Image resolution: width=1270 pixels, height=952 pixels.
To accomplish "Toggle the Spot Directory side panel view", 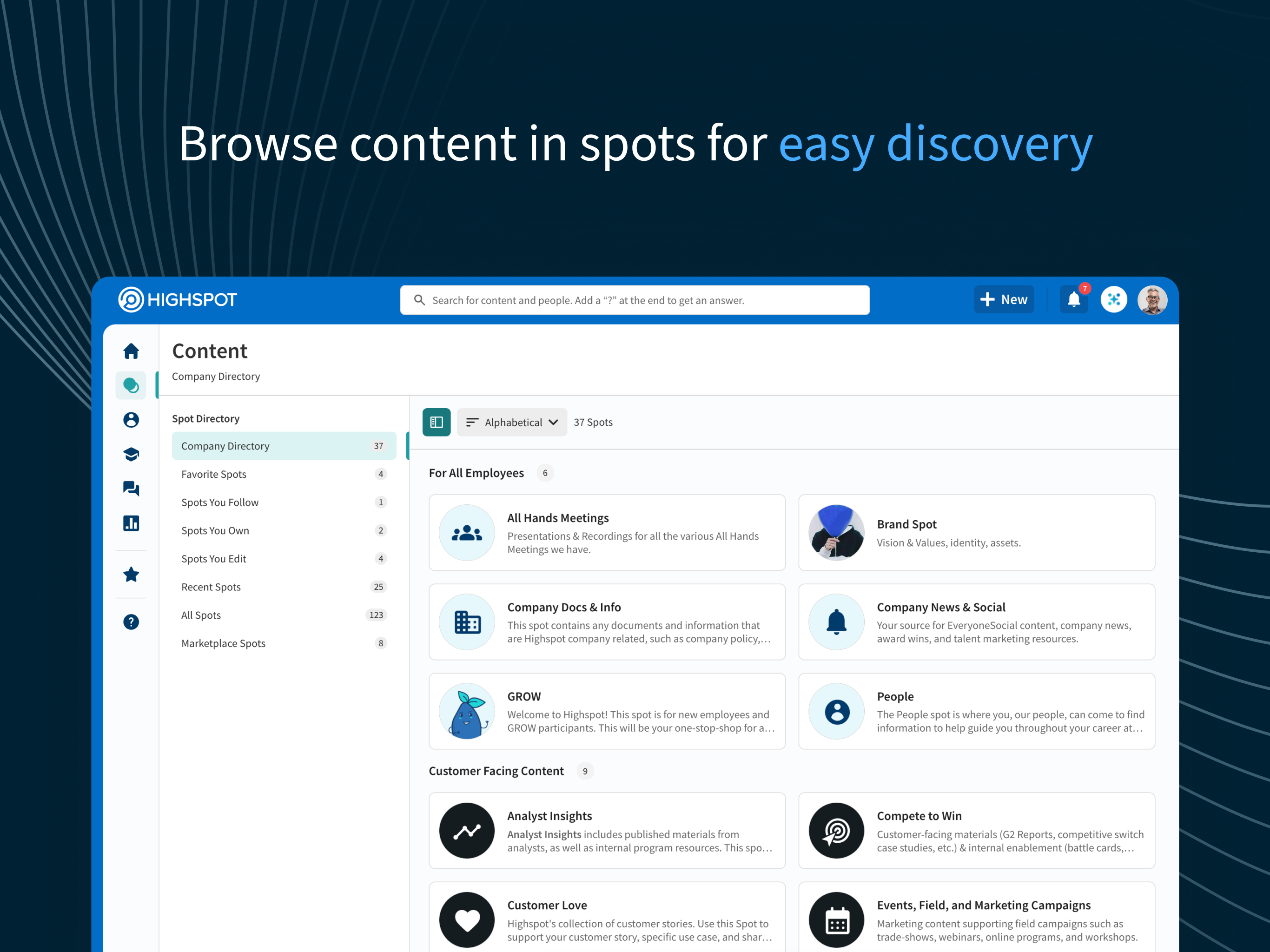I will click(x=437, y=422).
